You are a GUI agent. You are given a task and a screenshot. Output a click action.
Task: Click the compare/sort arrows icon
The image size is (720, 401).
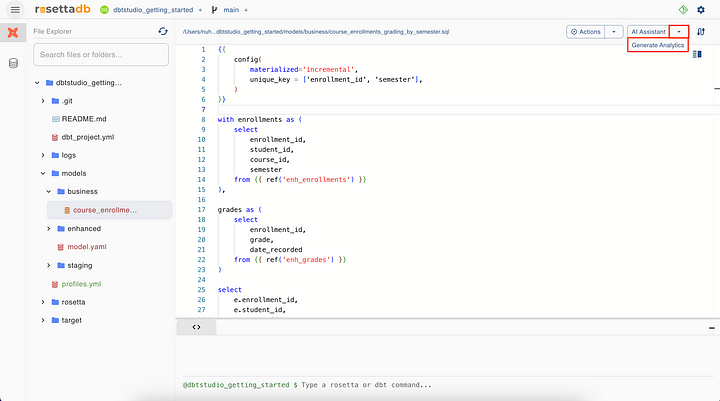tap(701, 32)
